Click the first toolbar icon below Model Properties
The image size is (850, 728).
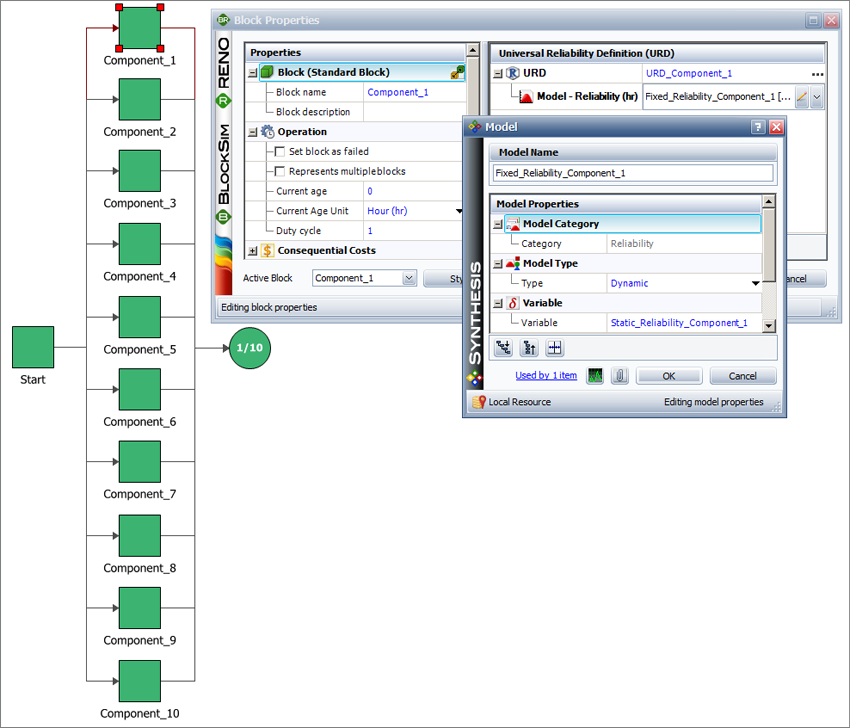[x=504, y=347]
